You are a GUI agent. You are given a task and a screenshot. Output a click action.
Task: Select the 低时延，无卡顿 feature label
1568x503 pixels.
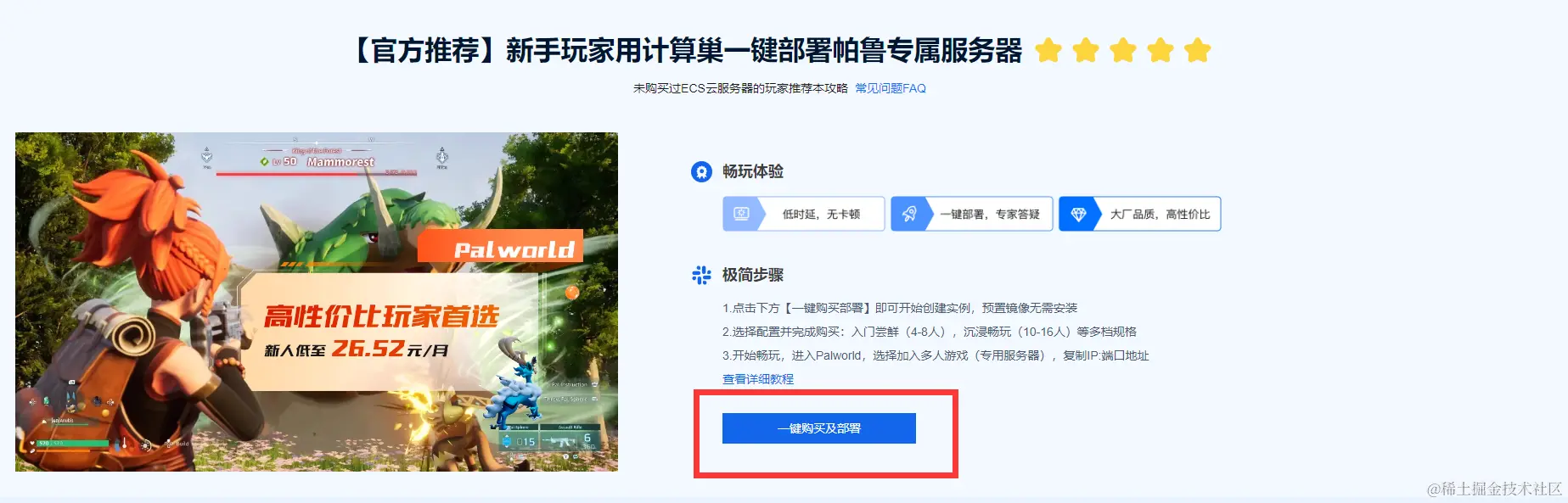tap(821, 215)
